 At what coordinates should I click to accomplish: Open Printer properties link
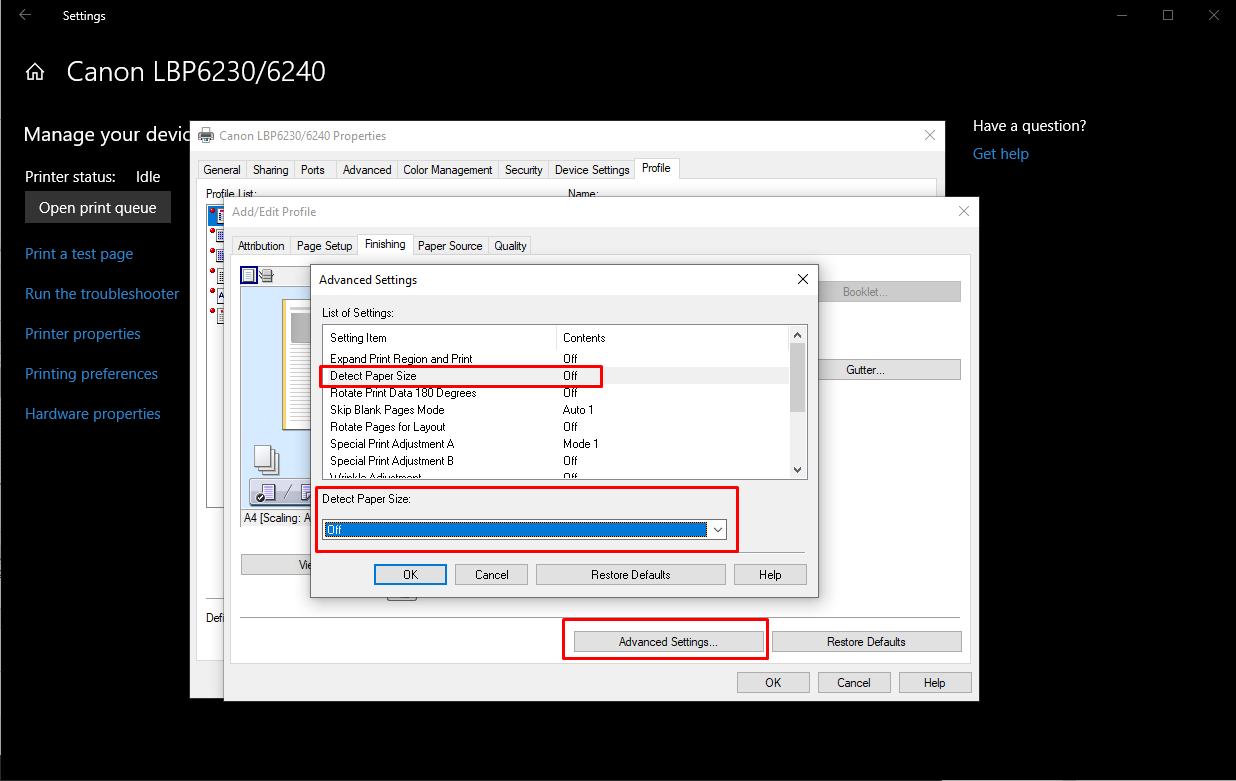pyautogui.click(x=83, y=334)
